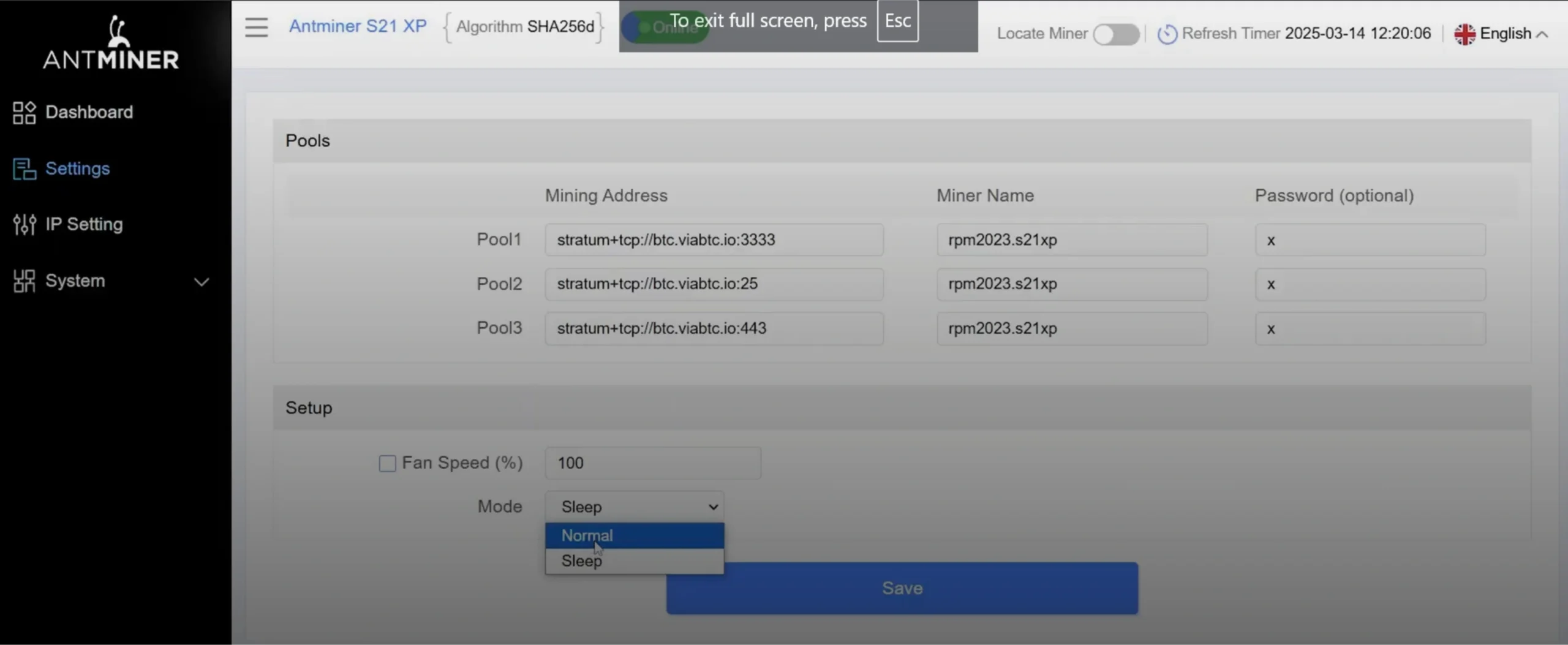This screenshot has height=645, width=1568.
Task: Click the Mining Address column heading
Action: coord(606,195)
